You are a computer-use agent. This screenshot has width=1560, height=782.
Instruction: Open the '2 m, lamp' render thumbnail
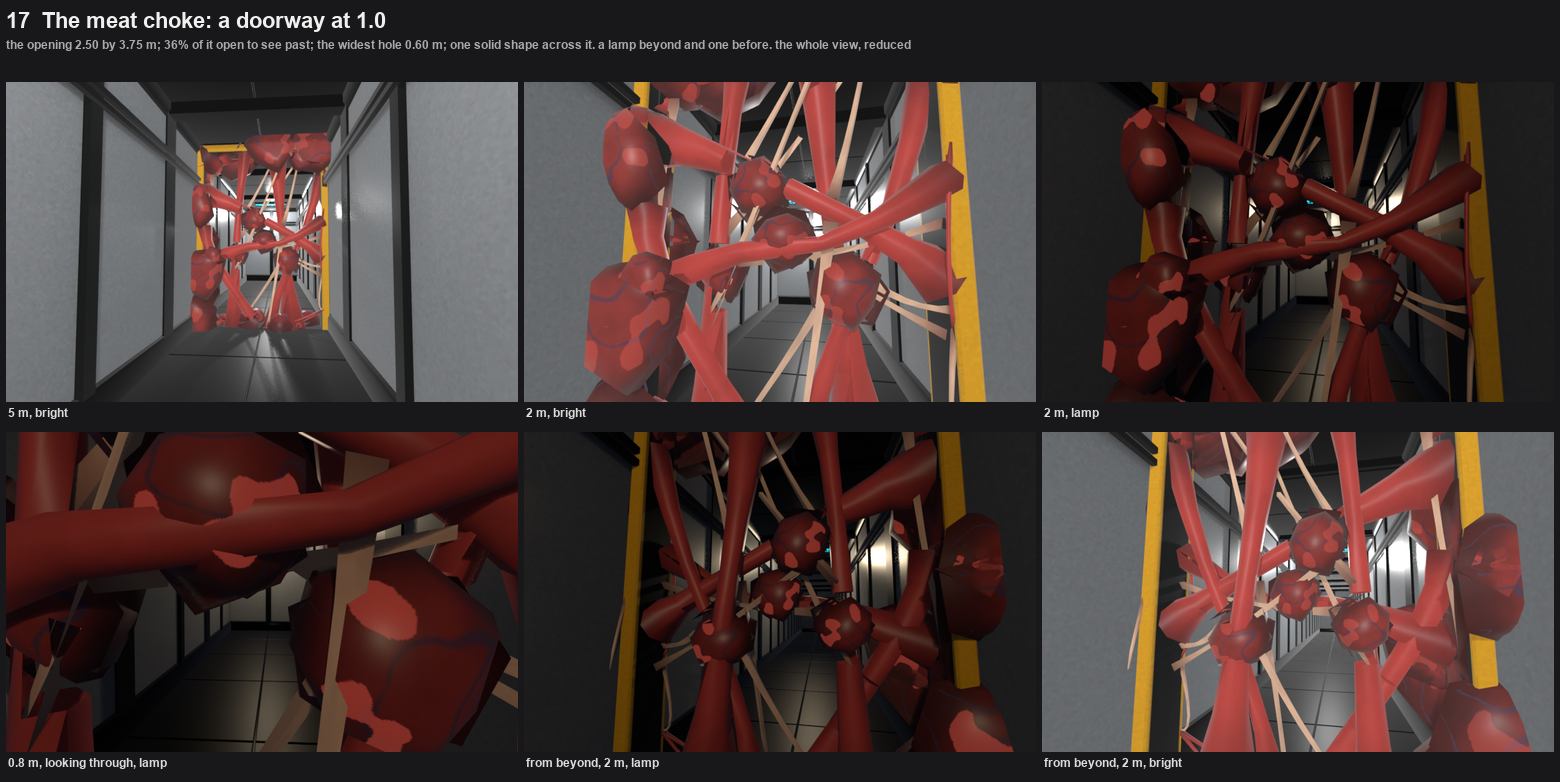click(1298, 242)
